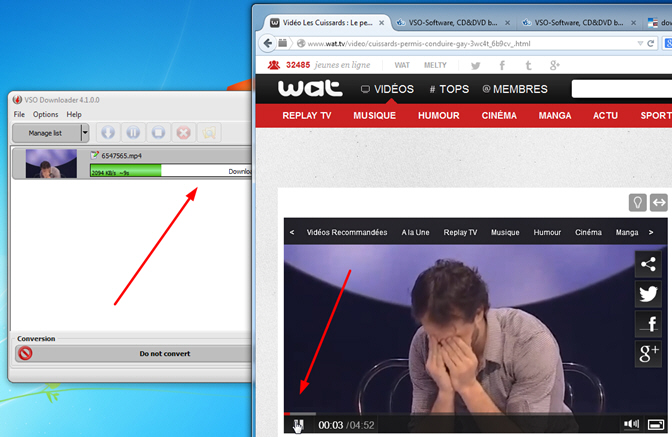Close the first VSO-Software tab
The width and height of the screenshot is (672, 437).
coord(507,23)
